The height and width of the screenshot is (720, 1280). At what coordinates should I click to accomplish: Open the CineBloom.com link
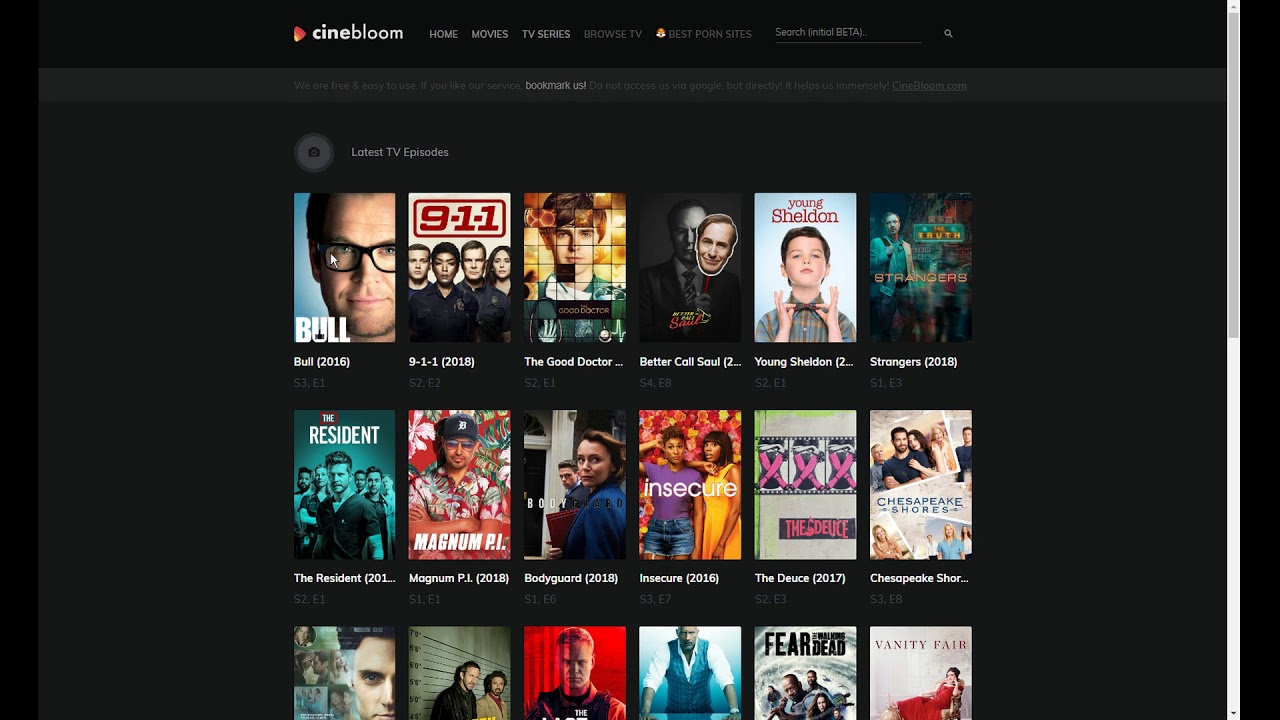click(929, 86)
